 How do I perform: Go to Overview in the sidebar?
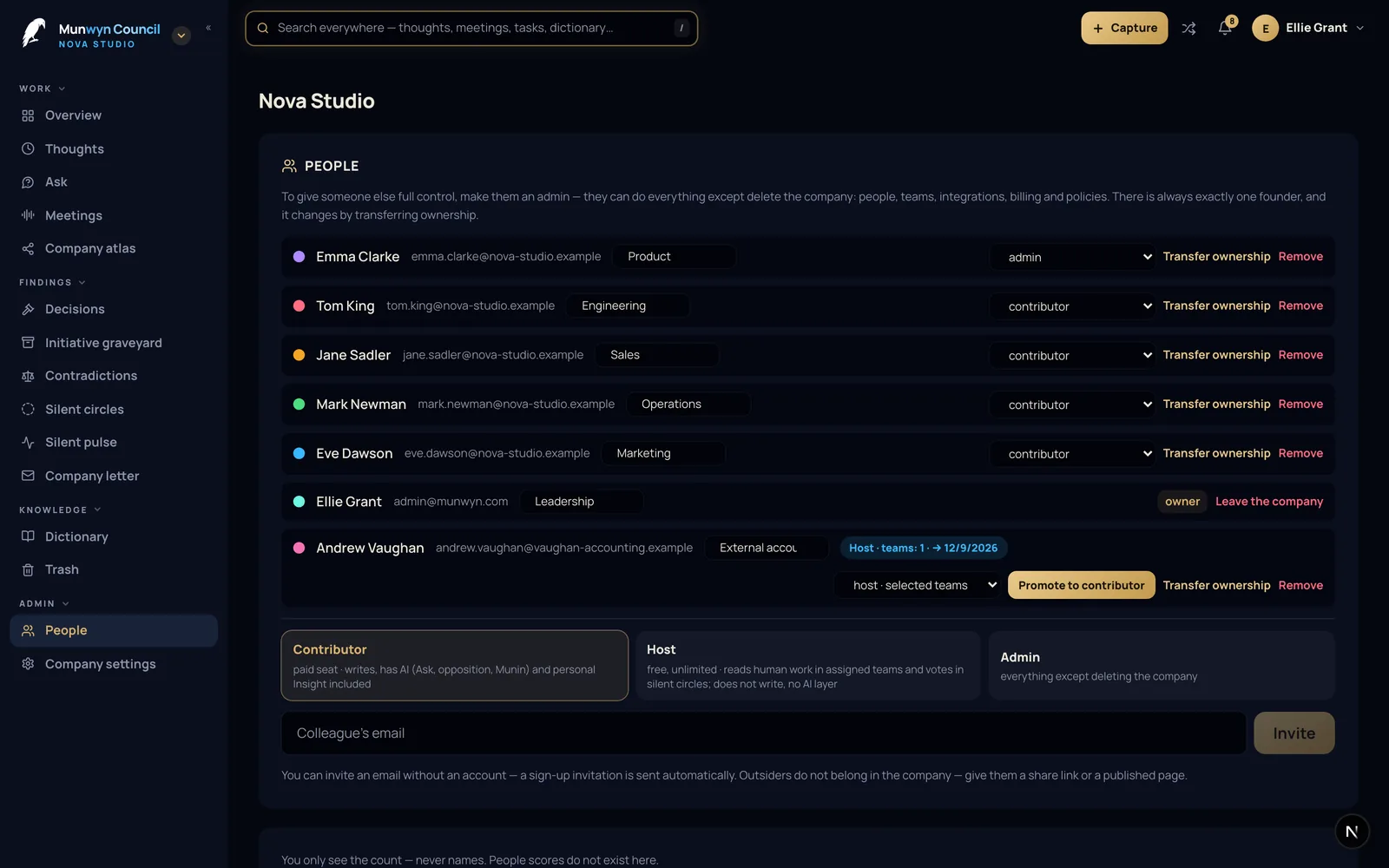coord(114,115)
